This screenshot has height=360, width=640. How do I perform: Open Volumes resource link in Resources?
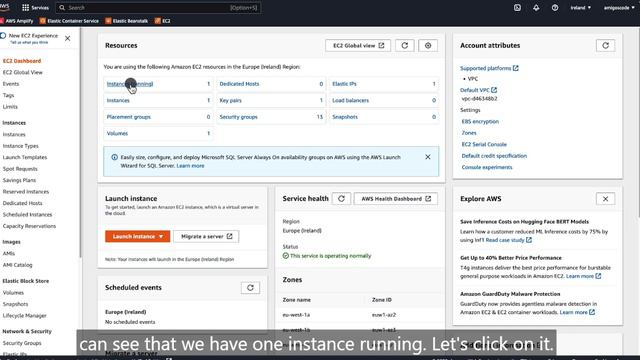[x=117, y=133]
